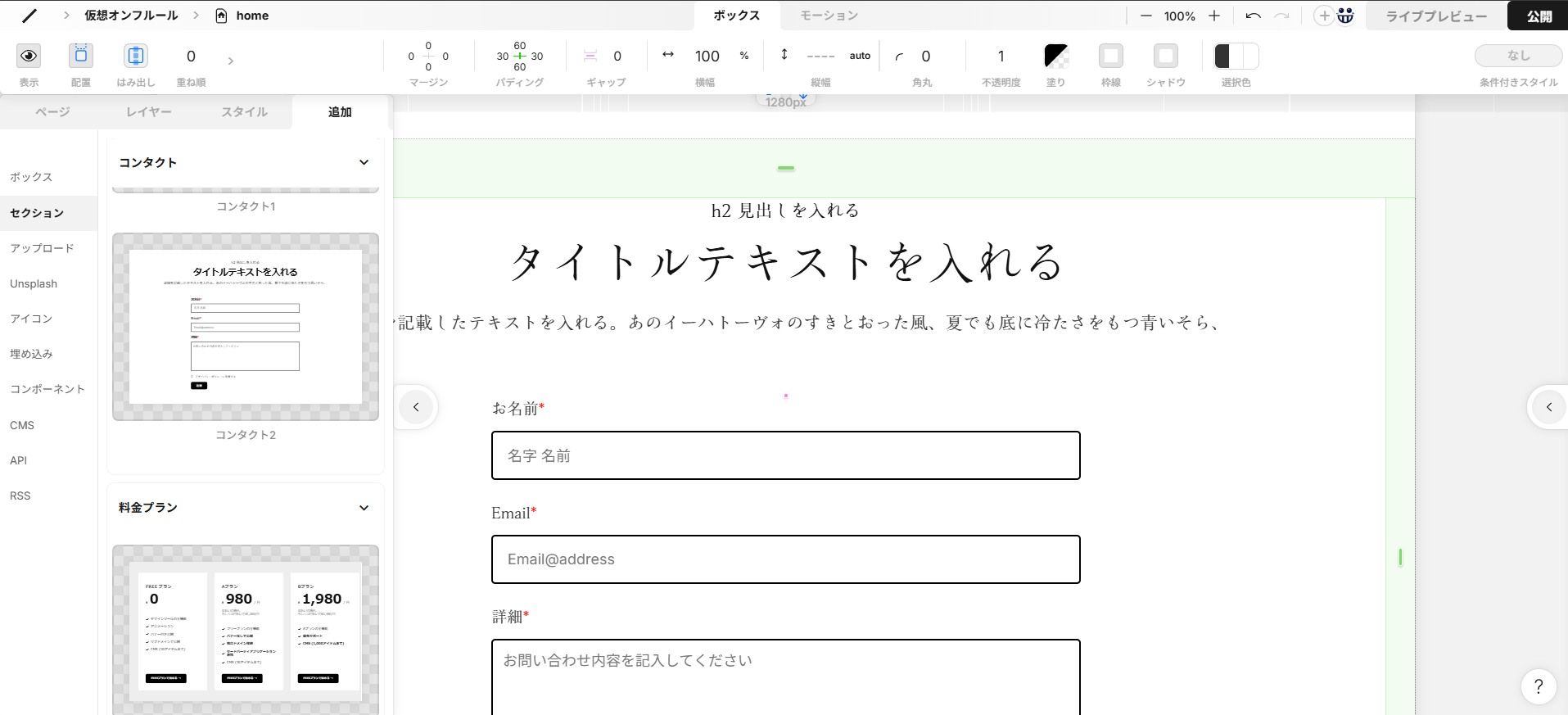
Task: Open the help question mark button
Action: coord(1539,686)
